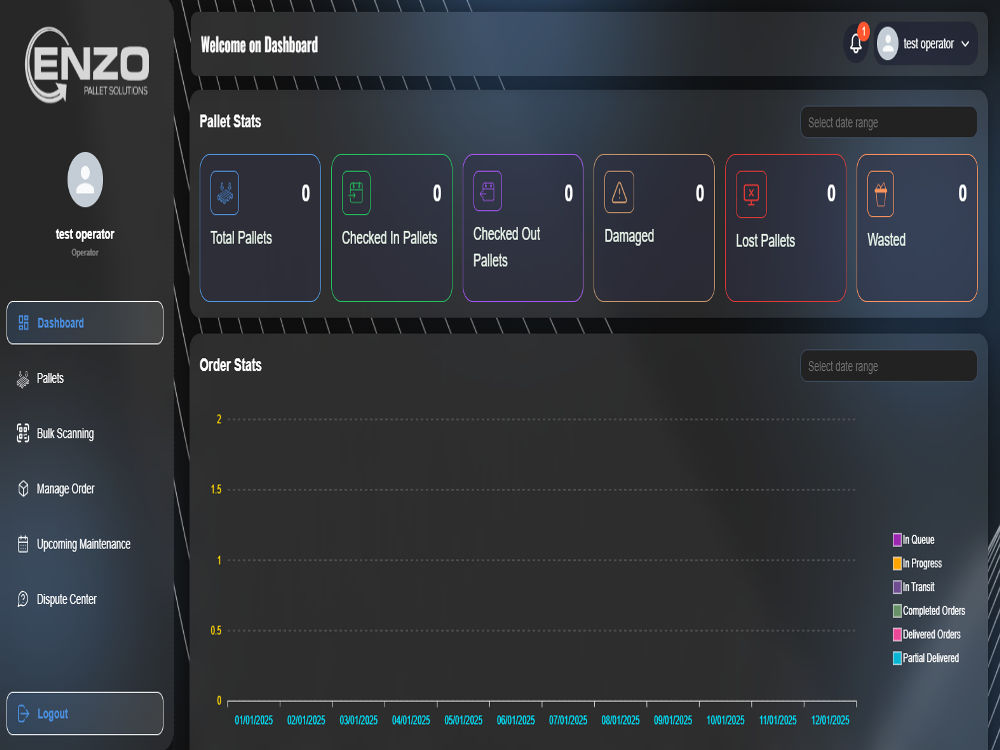
Task: Click the Checked In Pallets card icon
Action: [356, 193]
